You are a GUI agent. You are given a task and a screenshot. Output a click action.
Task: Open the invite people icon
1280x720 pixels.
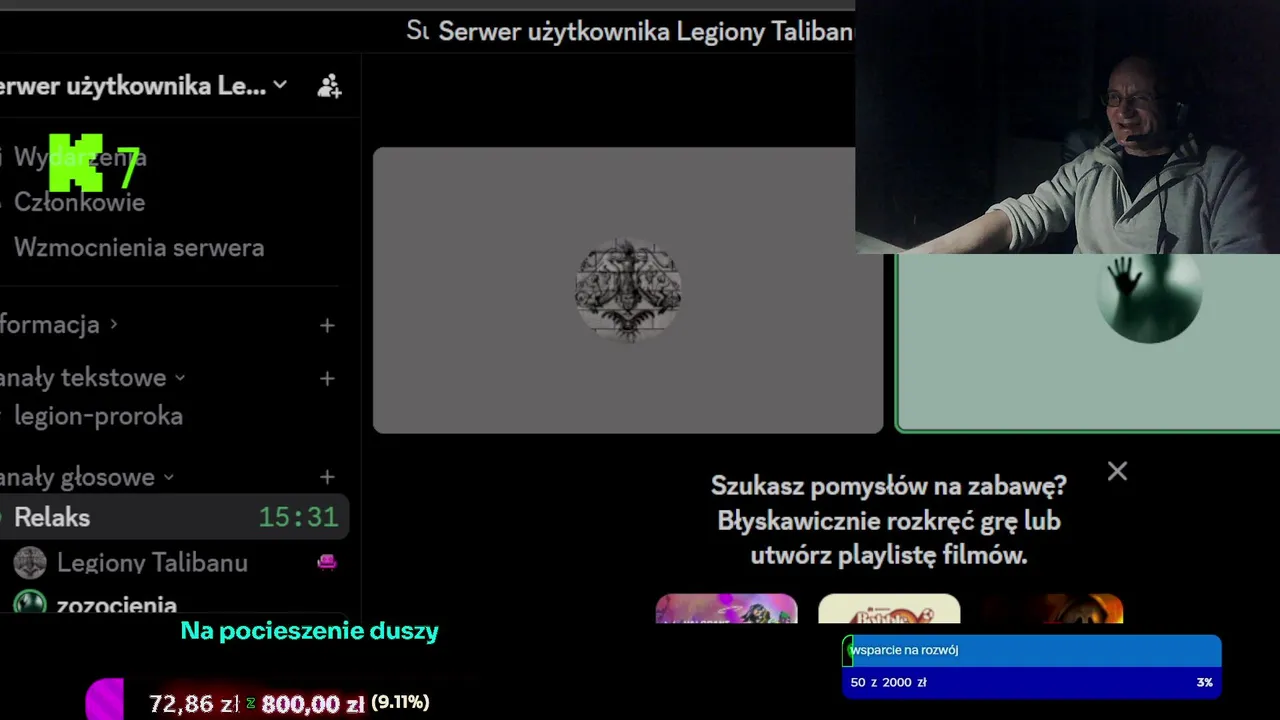tap(329, 87)
